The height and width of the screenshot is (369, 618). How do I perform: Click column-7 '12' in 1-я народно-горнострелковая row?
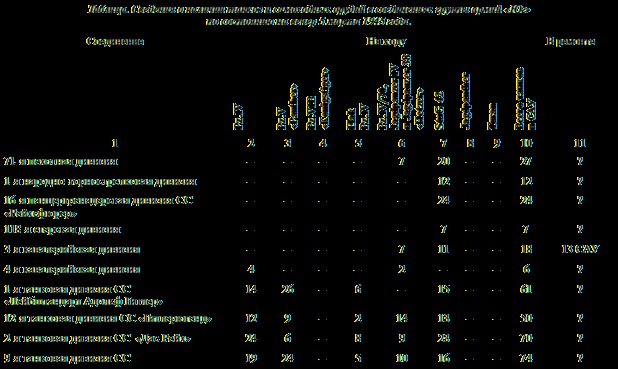click(x=443, y=181)
